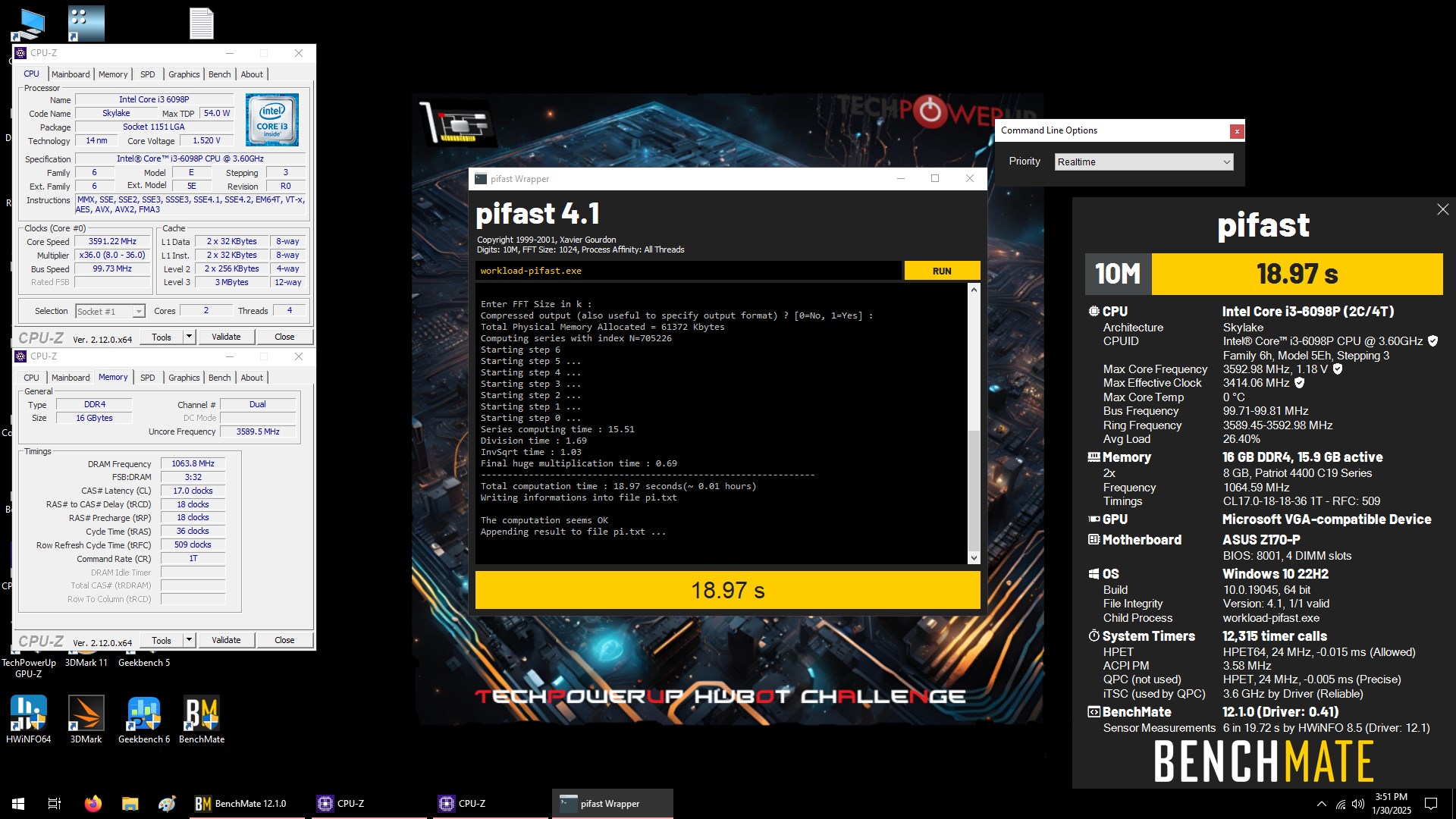Click Tools button in upper CPU-Z window

(x=162, y=337)
